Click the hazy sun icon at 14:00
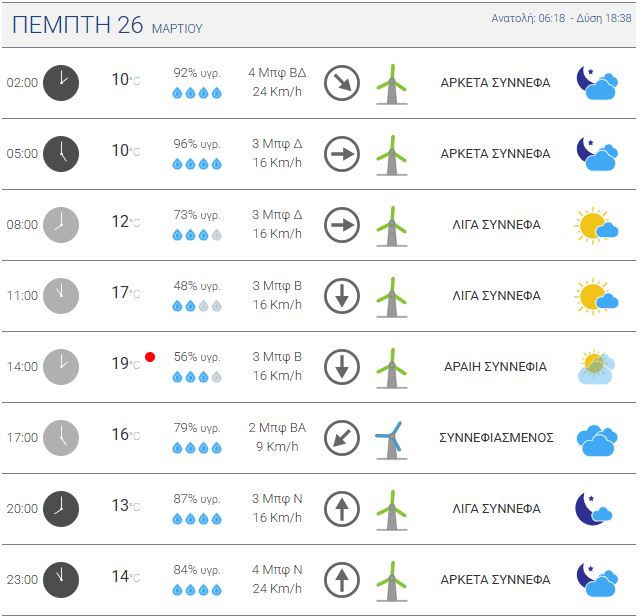Viewport: 641px width, 616px height. (596, 366)
